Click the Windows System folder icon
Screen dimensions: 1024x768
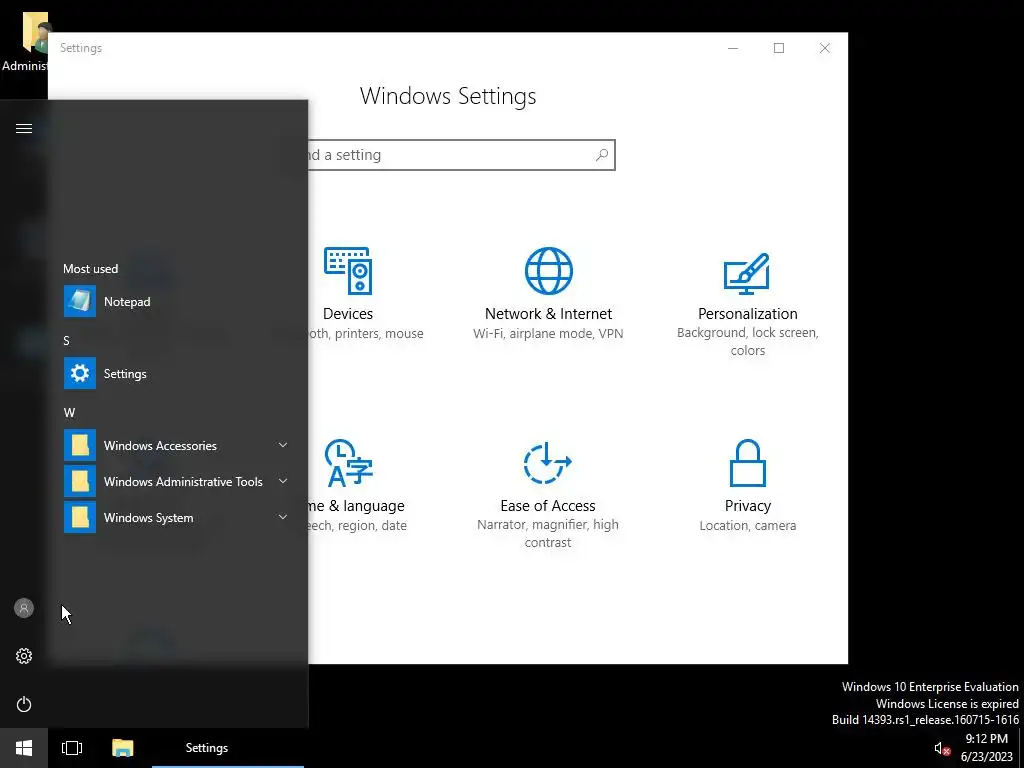coord(80,517)
